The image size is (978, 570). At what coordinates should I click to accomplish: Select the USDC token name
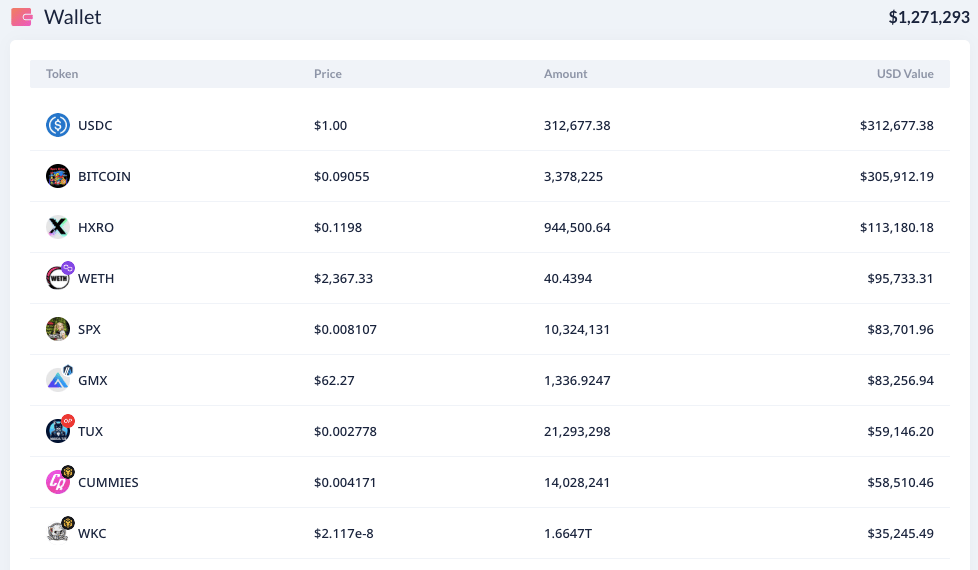point(95,125)
